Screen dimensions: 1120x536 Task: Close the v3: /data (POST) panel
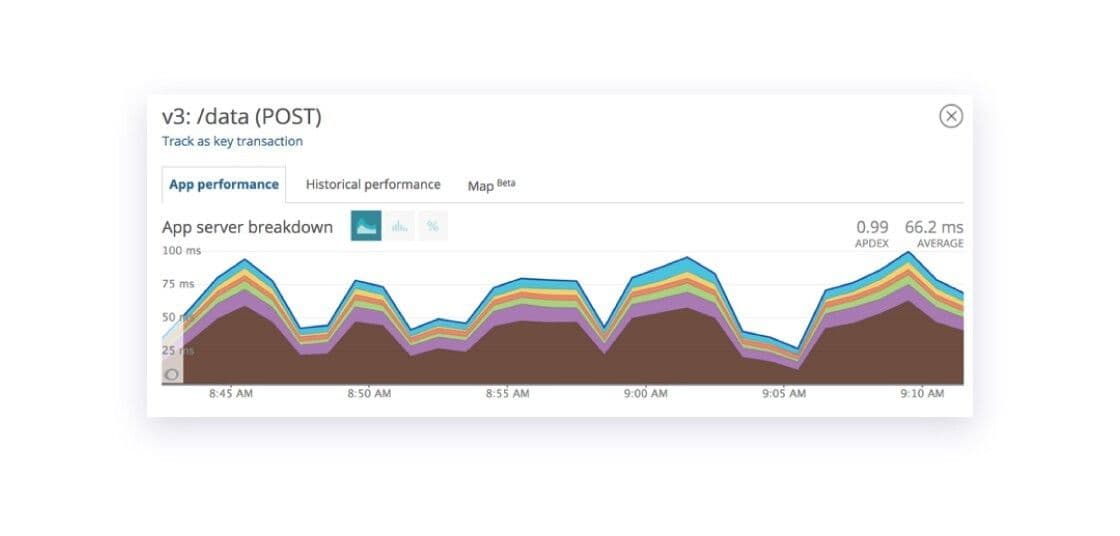coord(951,116)
